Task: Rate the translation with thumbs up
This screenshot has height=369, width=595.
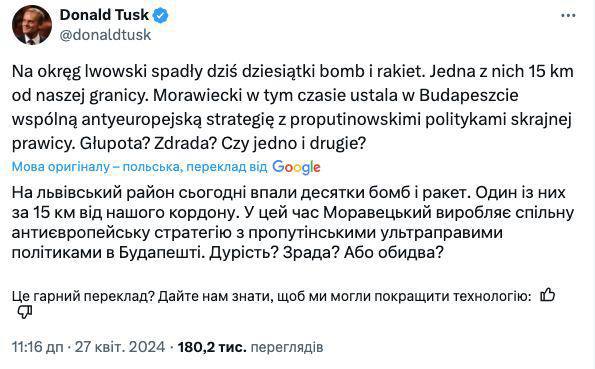Action: click(x=548, y=295)
